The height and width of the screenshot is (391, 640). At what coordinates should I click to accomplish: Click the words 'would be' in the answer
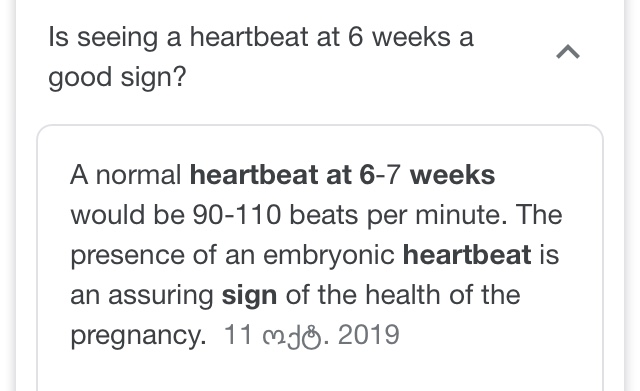click(128, 215)
